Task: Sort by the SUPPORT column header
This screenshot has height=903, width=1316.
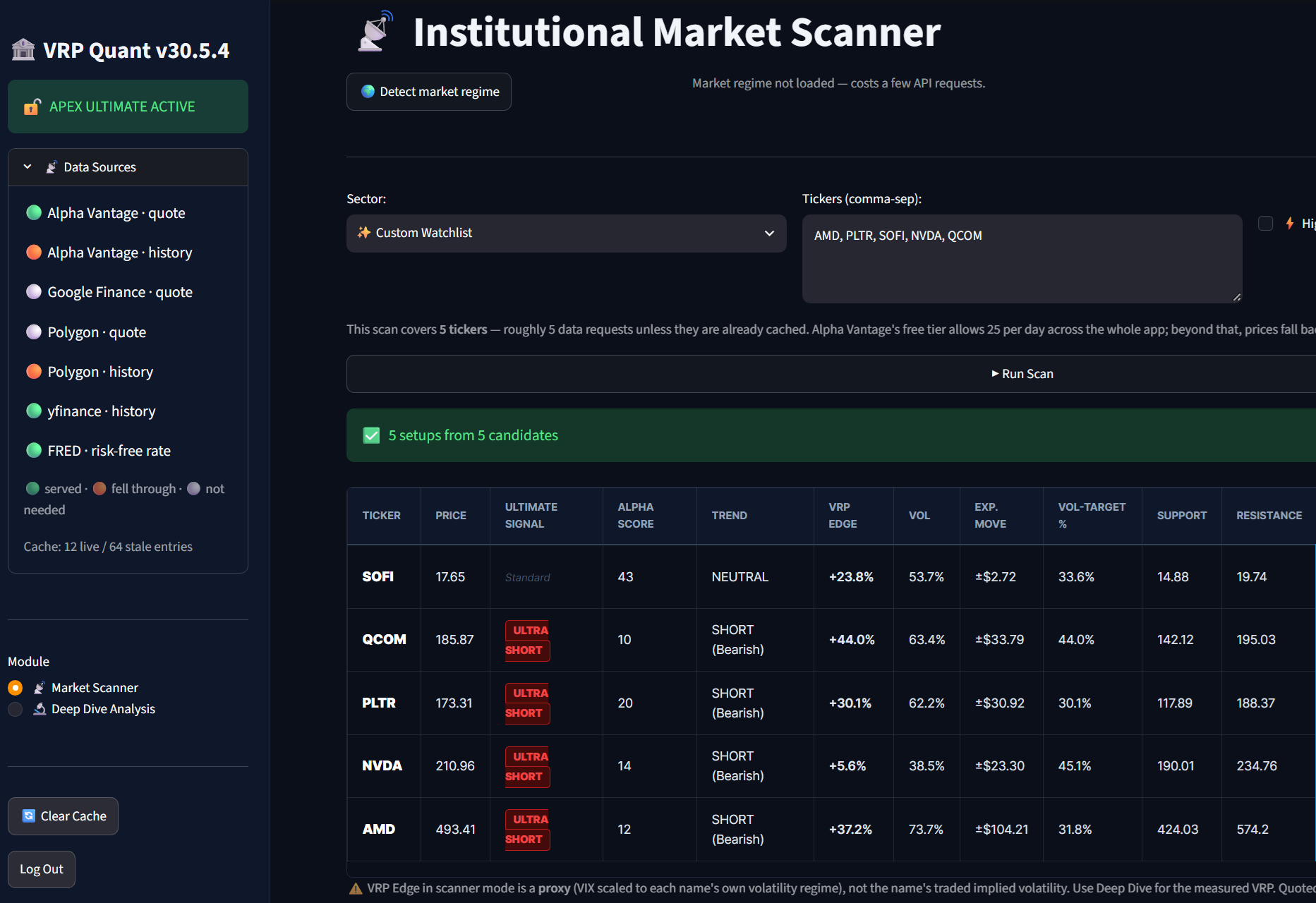Action: (x=1182, y=516)
